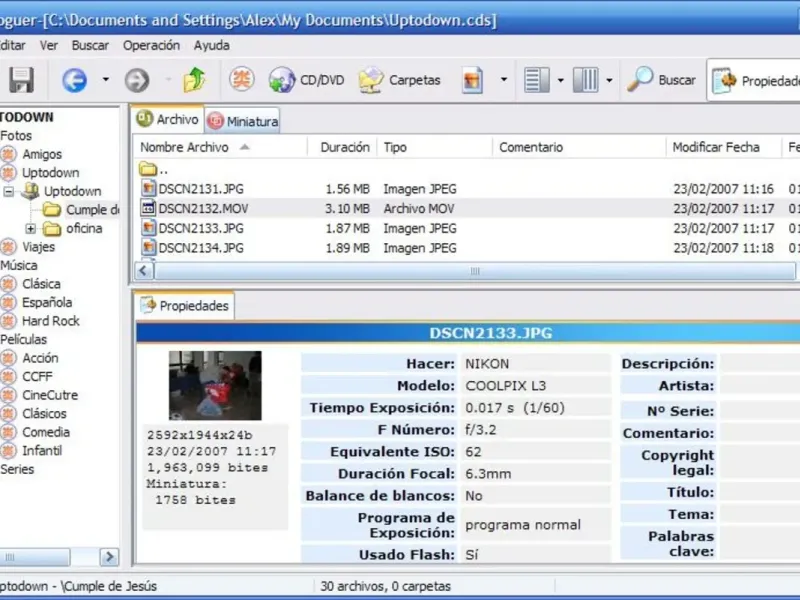Sort by Nombre Archivo column header
This screenshot has height=600, width=800.
point(184,147)
